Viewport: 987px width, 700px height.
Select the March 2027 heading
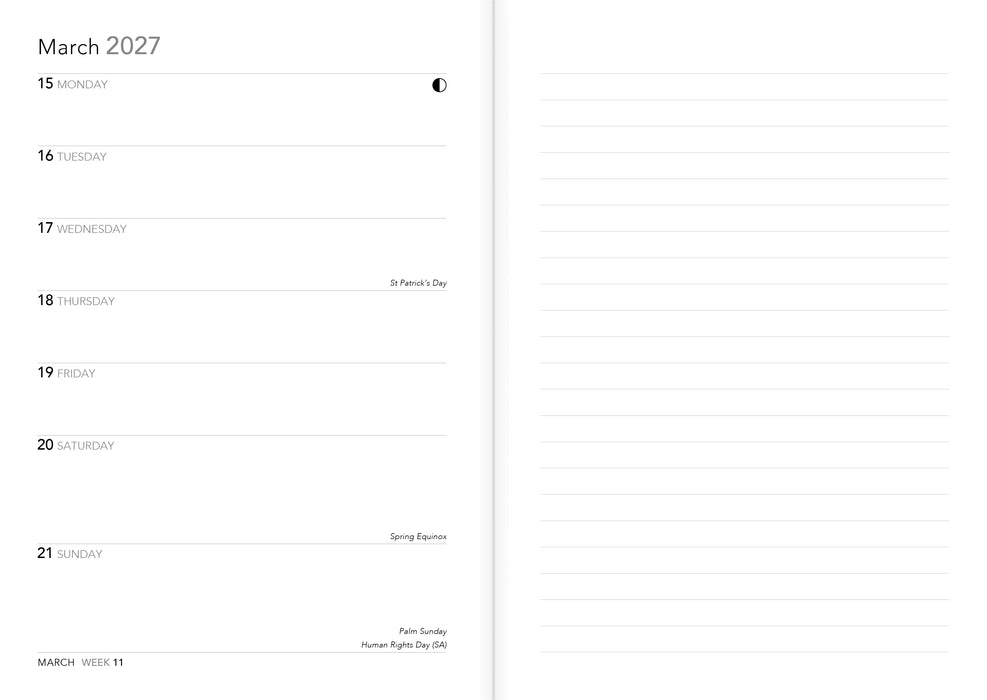tap(99, 47)
